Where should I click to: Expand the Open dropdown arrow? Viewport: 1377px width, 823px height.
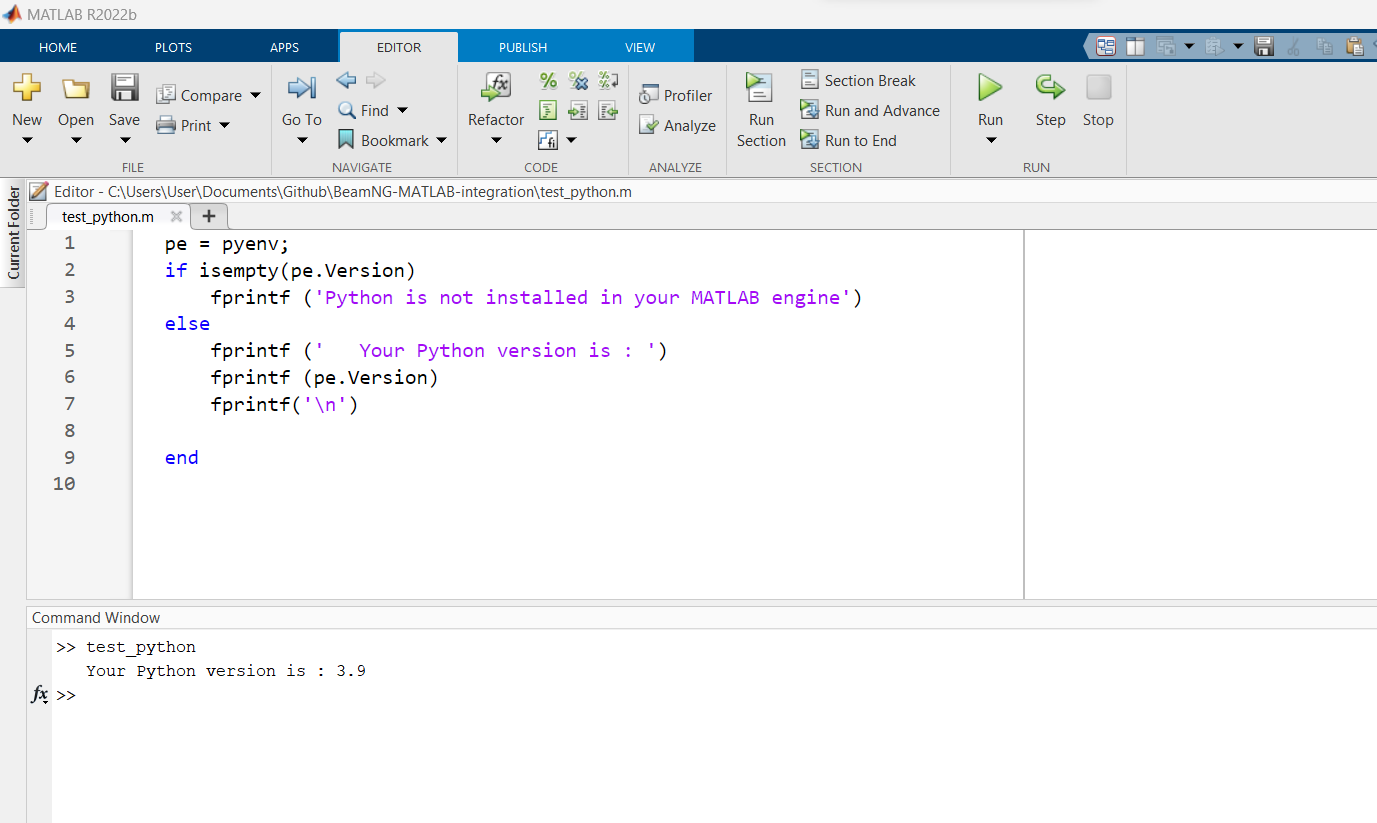76,140
